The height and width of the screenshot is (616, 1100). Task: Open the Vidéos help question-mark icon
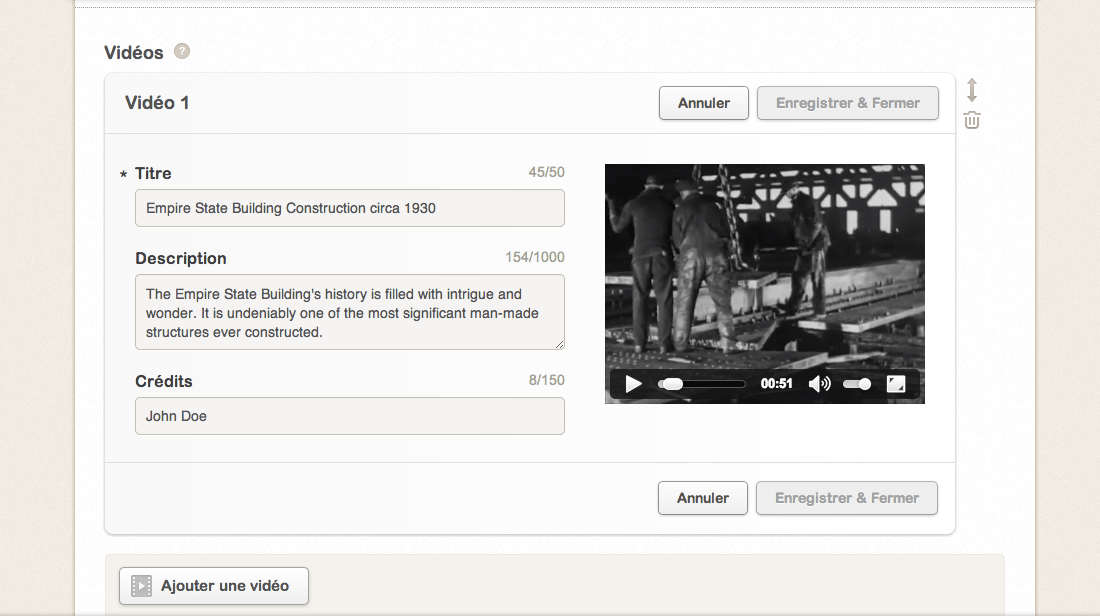pos(182,51)
